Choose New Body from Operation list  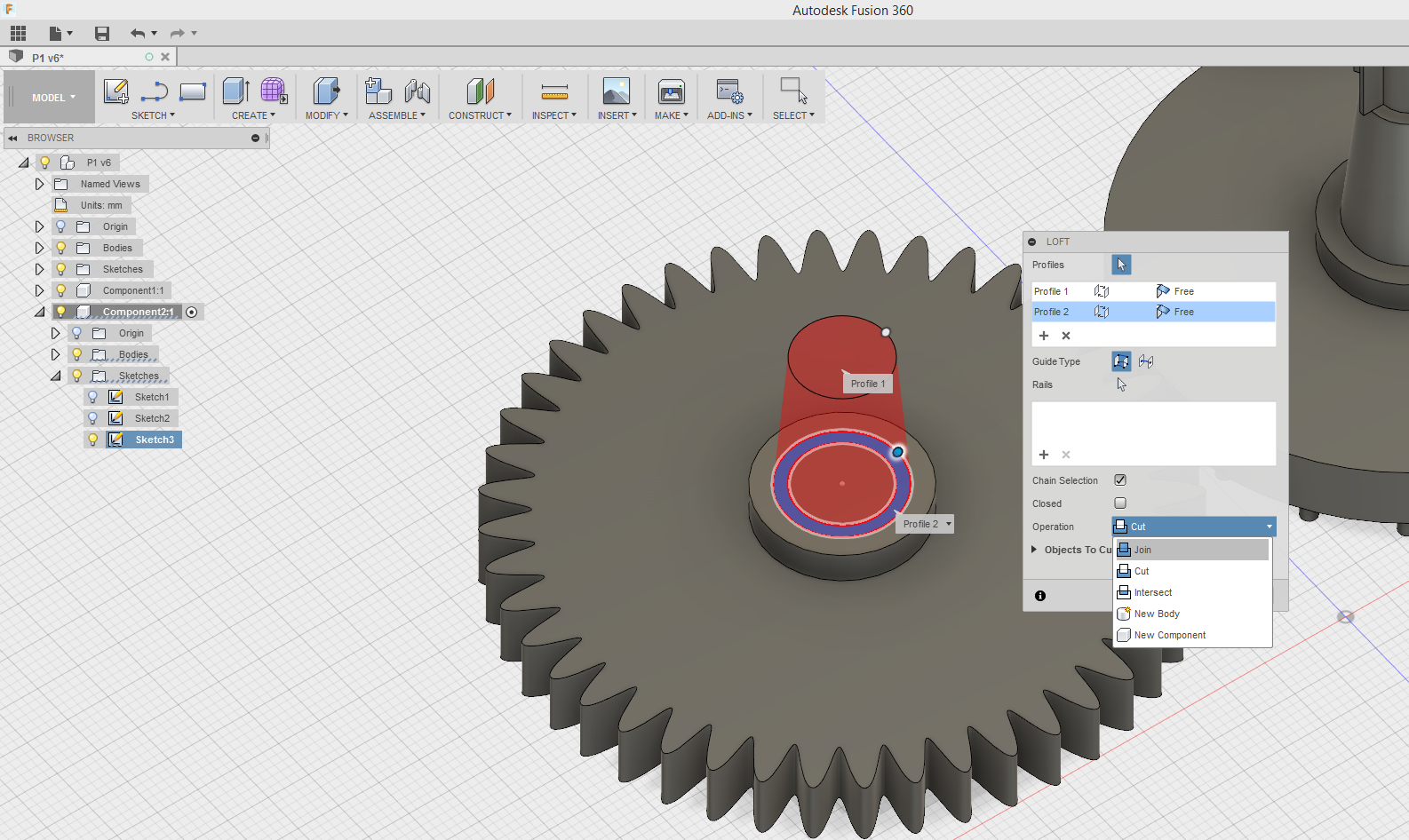1192,614
